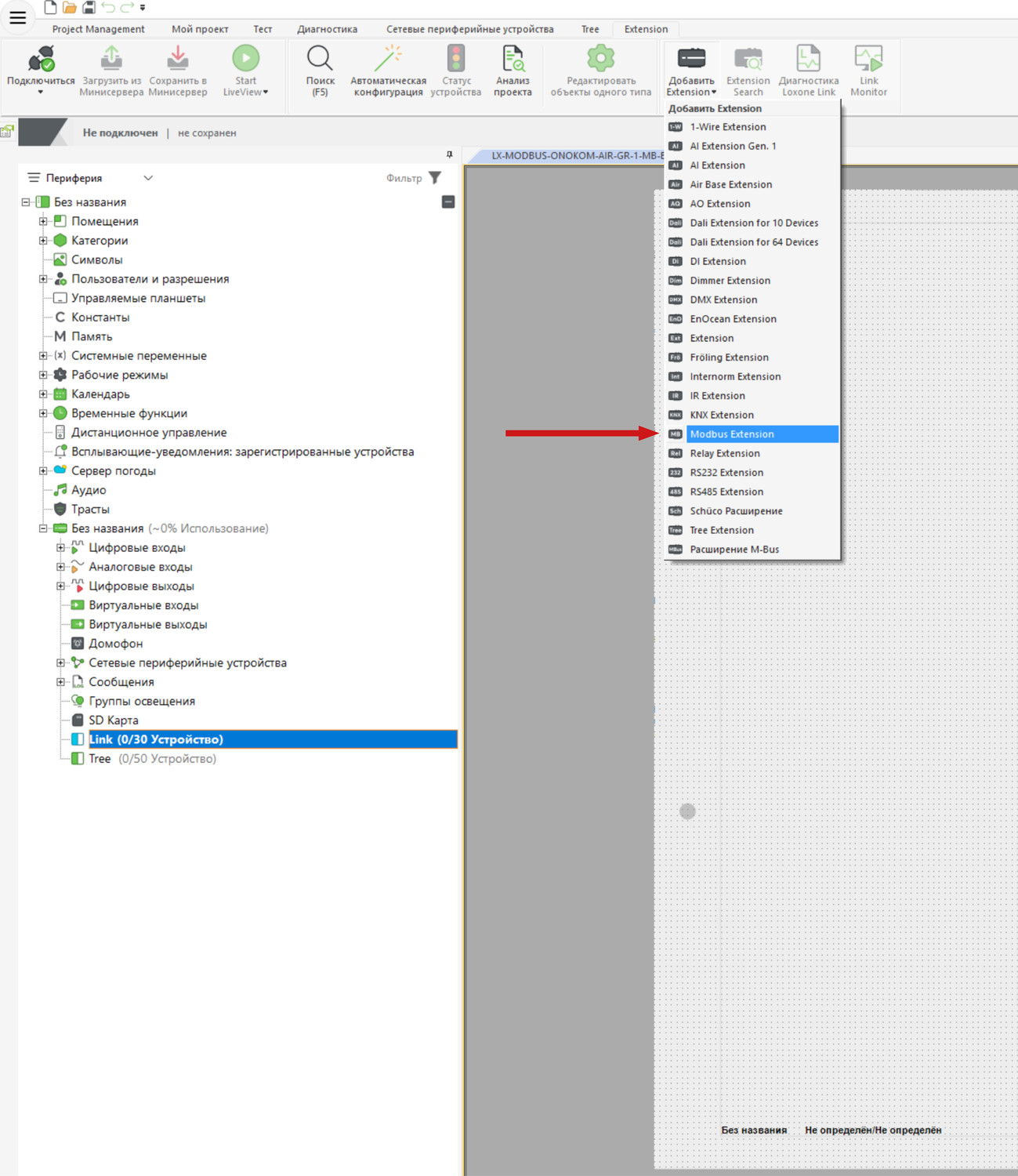1018x1176 pixels.
Task: Open the hamburger main menu
Action: click(x=17, y=17)
